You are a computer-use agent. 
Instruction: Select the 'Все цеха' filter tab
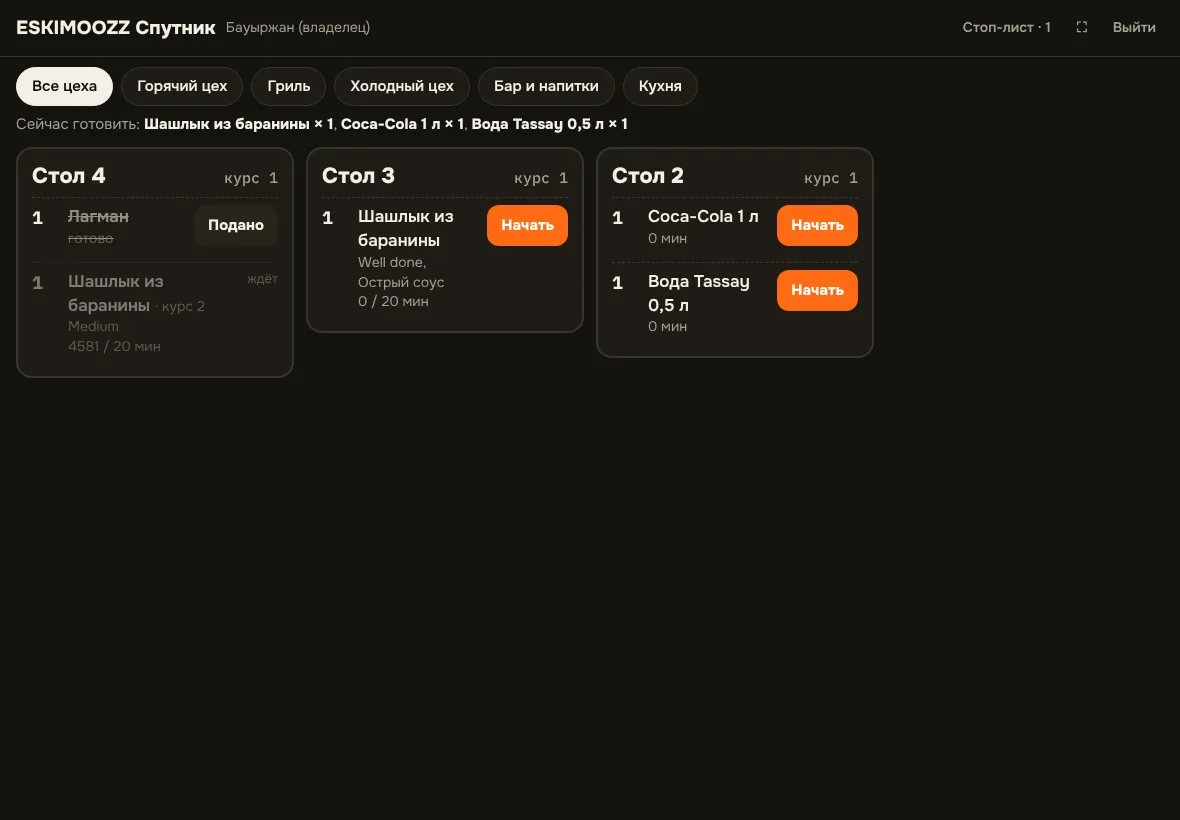point(64,87)
